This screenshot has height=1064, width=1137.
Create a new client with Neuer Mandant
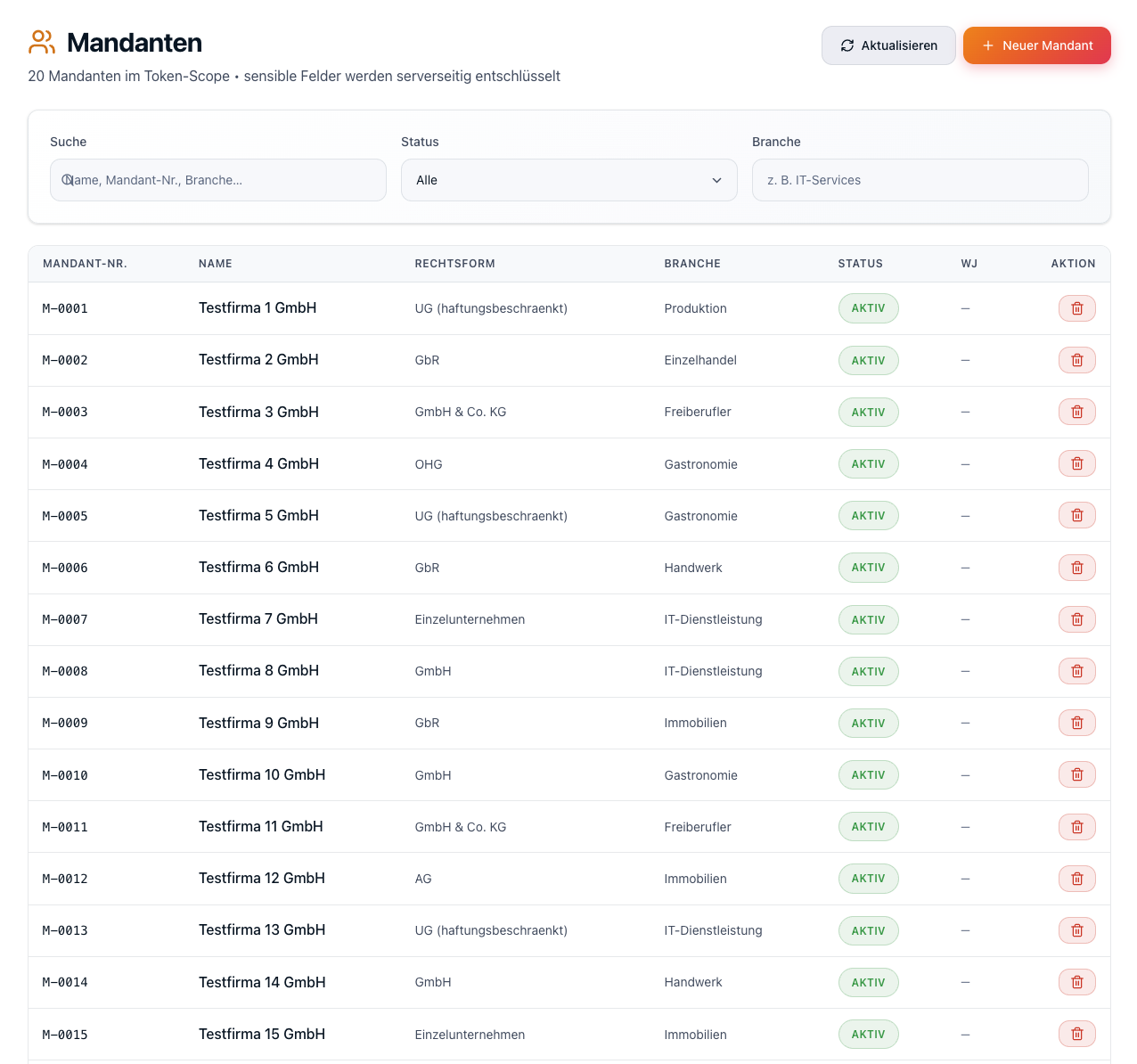pyautogui.click(x=1037, y=45)
